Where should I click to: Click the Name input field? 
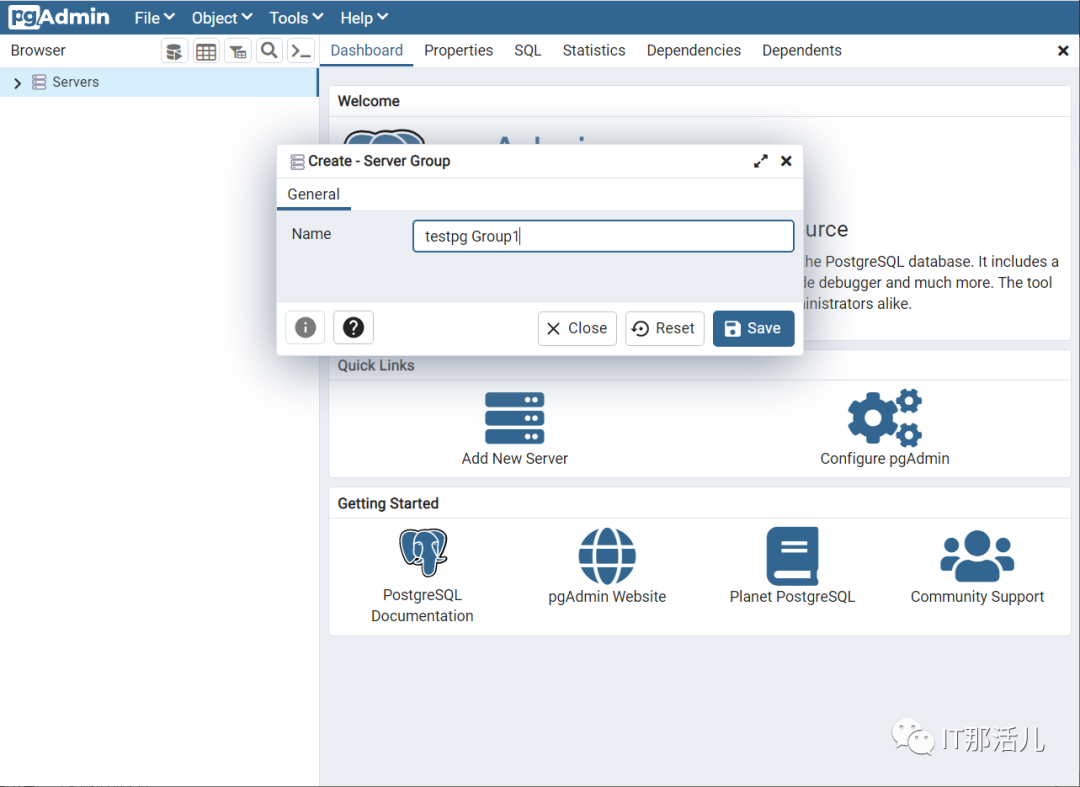603,236
